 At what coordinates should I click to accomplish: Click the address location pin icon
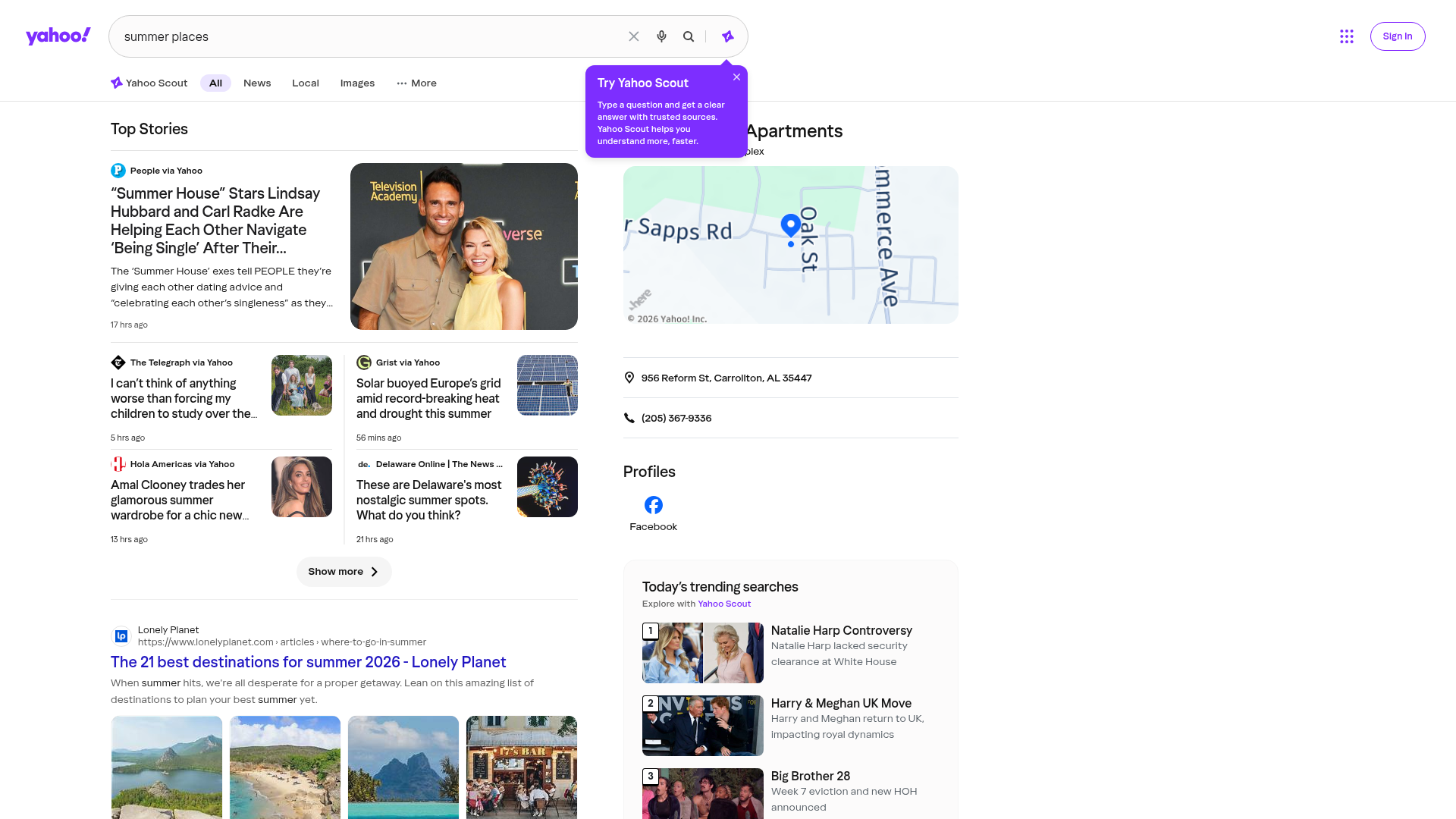click(629, 378)
